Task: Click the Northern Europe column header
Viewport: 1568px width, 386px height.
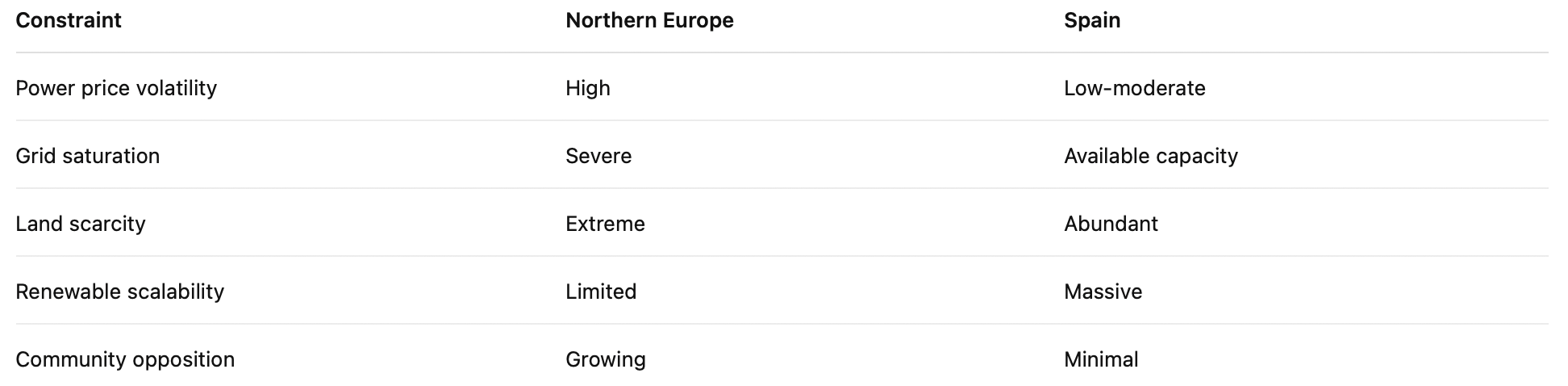Action: 649,20
